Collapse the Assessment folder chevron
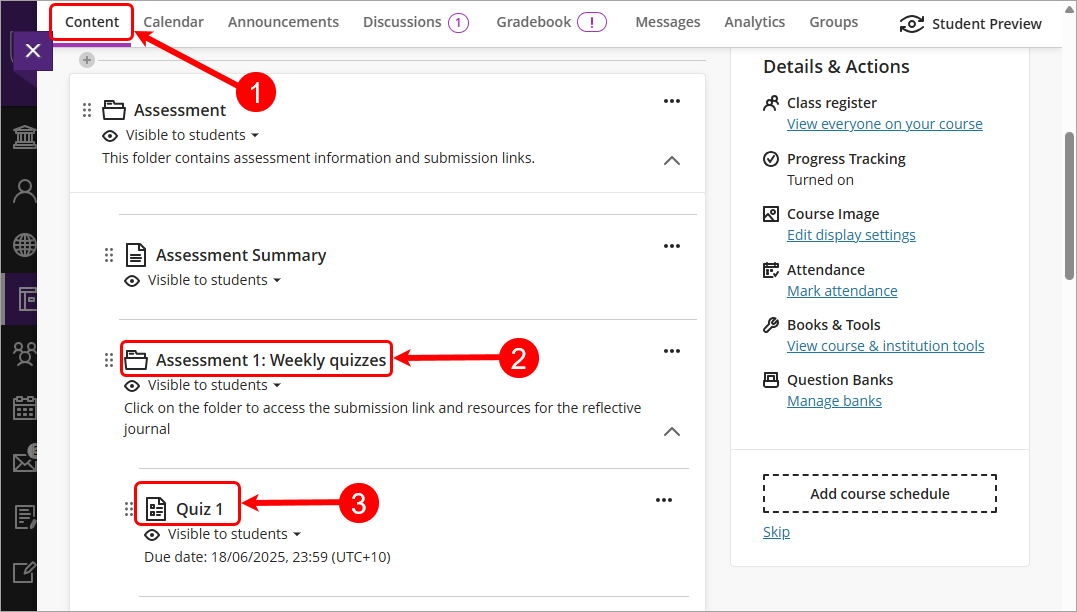This screenshot has height=612, width=1077. pos(672,161)
